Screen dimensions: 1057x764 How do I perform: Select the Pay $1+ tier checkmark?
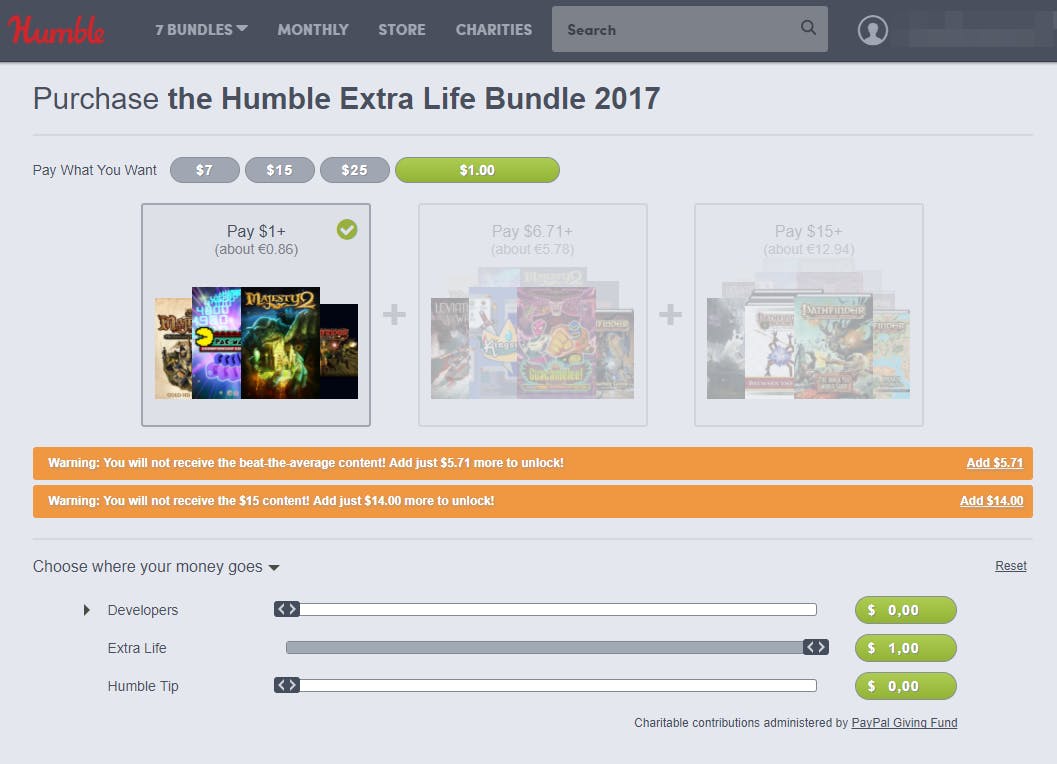(x=347, y=230)
